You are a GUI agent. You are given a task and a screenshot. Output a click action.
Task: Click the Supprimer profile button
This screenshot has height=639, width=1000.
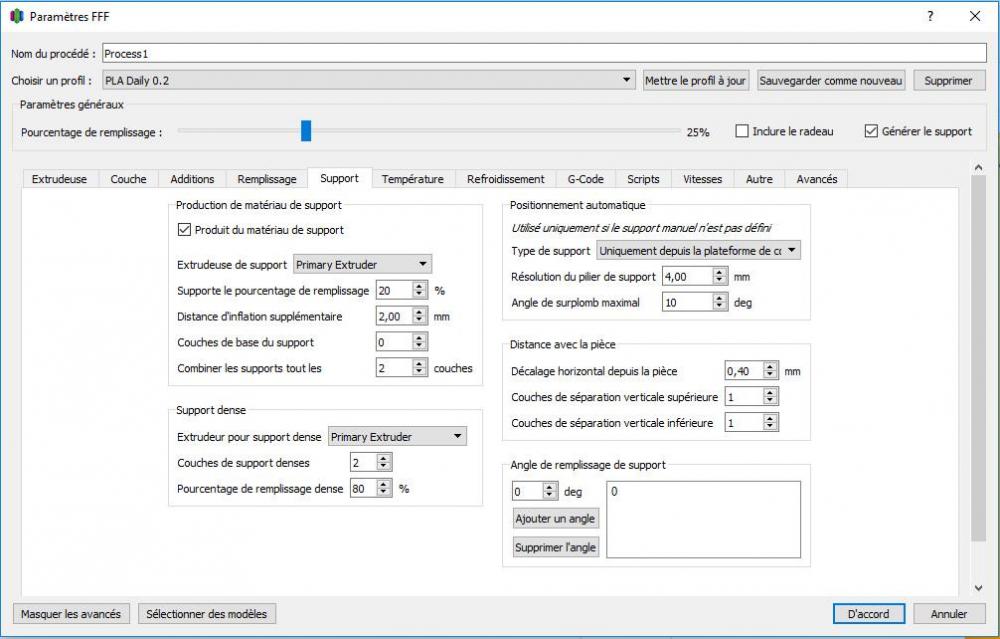[948, 80]
